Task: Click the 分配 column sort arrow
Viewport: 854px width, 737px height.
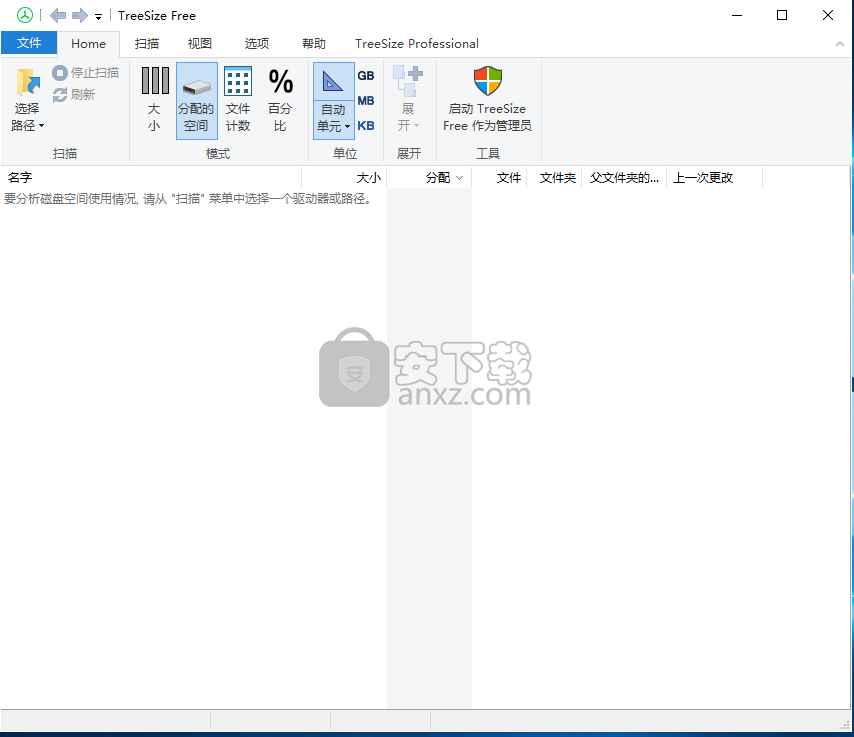Action: 460,178
